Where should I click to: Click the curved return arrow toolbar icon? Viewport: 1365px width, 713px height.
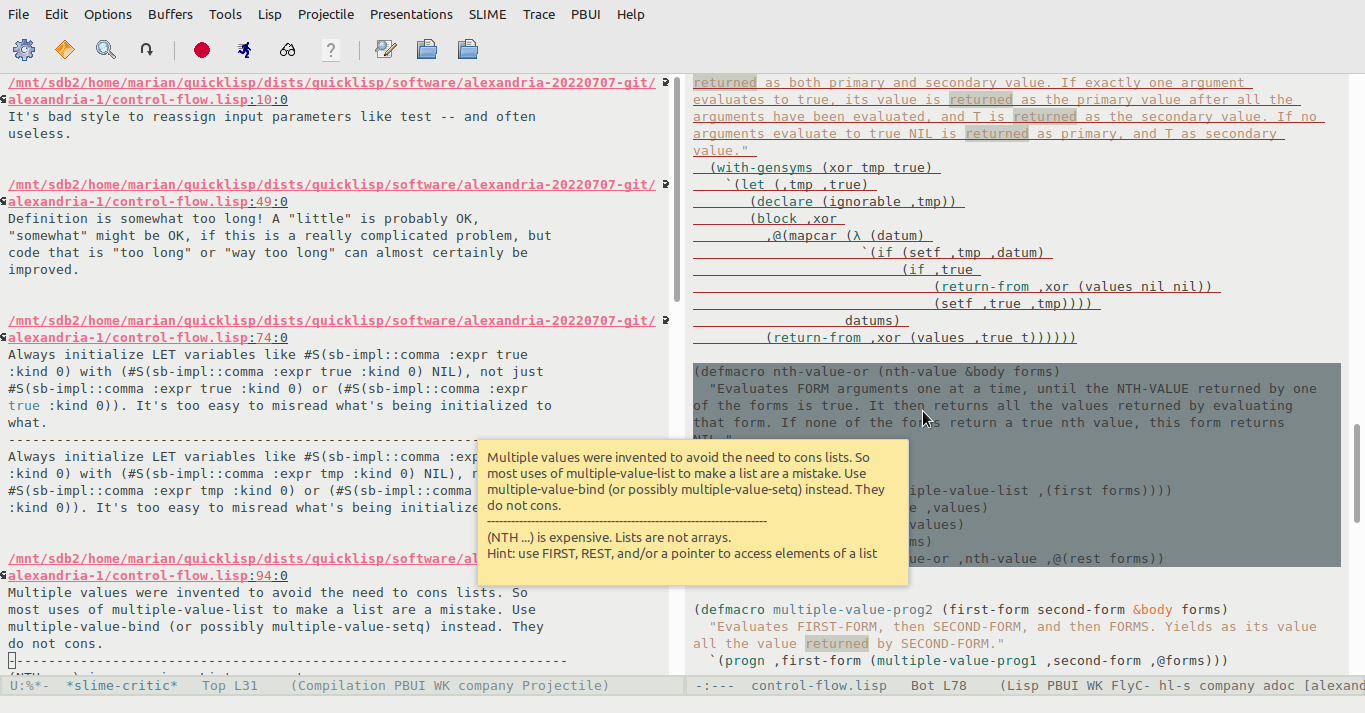[147, 49]
